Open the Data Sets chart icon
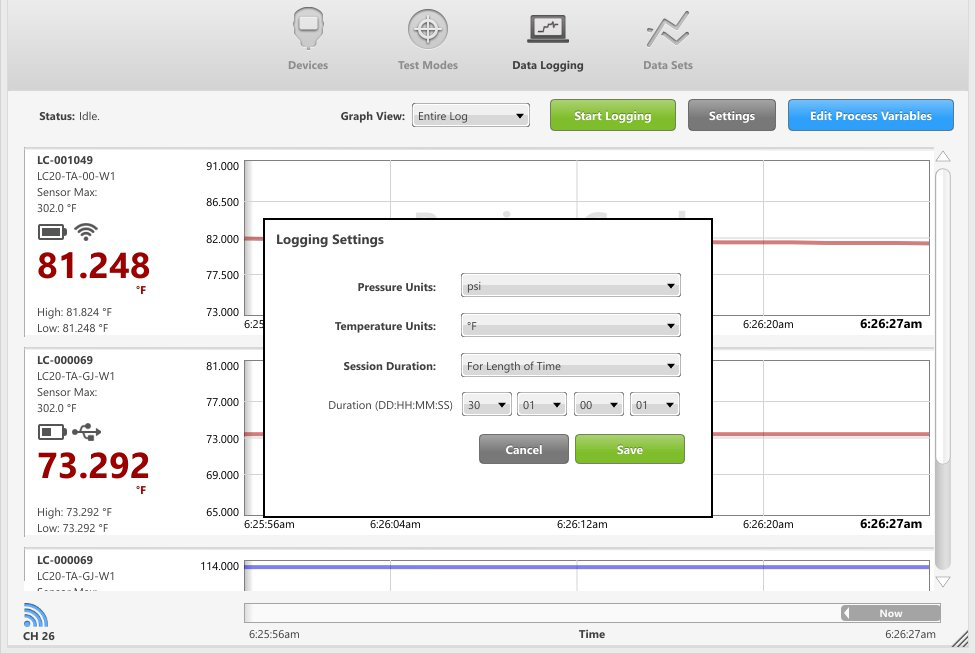Viewport: 975px width, 653px height. click(x=668, y=29)
